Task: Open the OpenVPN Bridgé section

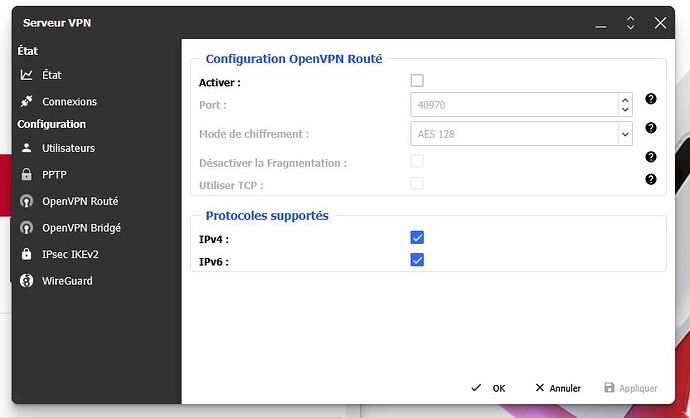Action: [80, 228]
